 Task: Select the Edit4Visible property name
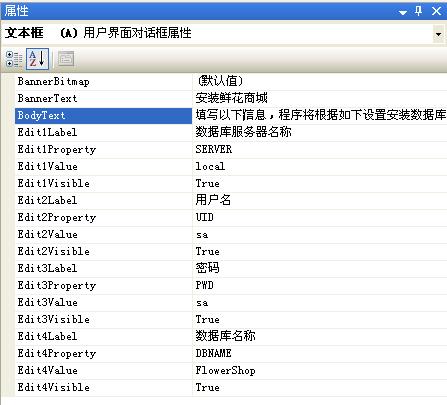pyautogui.click(x=103, y=387)
